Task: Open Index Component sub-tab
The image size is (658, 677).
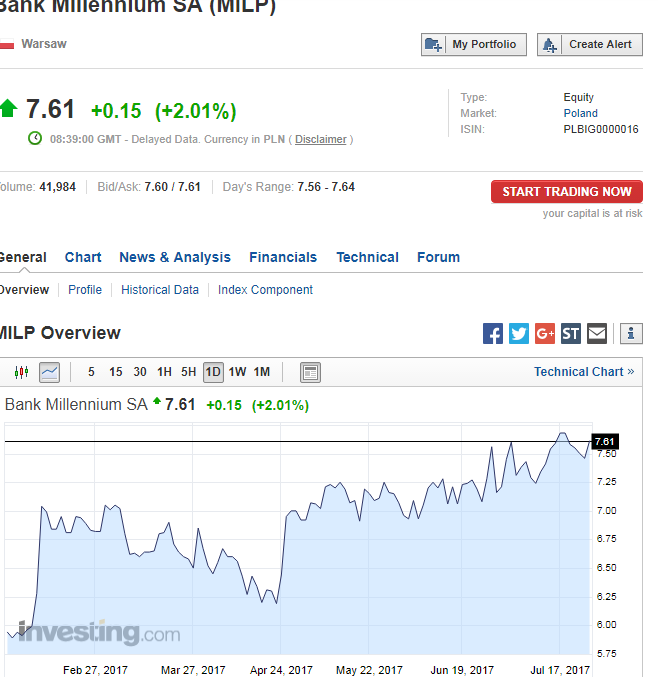Action: pos(265,290)
